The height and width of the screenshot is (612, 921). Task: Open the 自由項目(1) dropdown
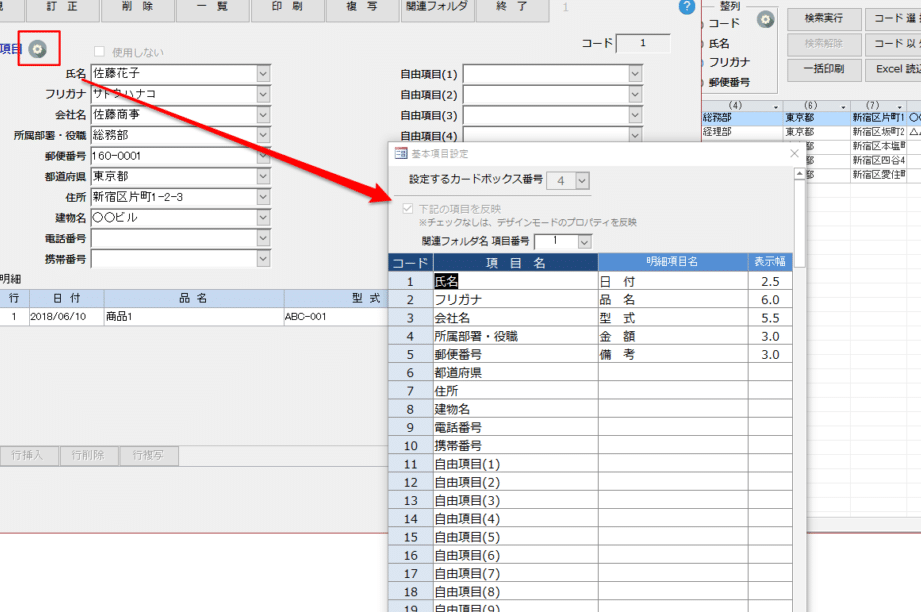tap(635, 73)
